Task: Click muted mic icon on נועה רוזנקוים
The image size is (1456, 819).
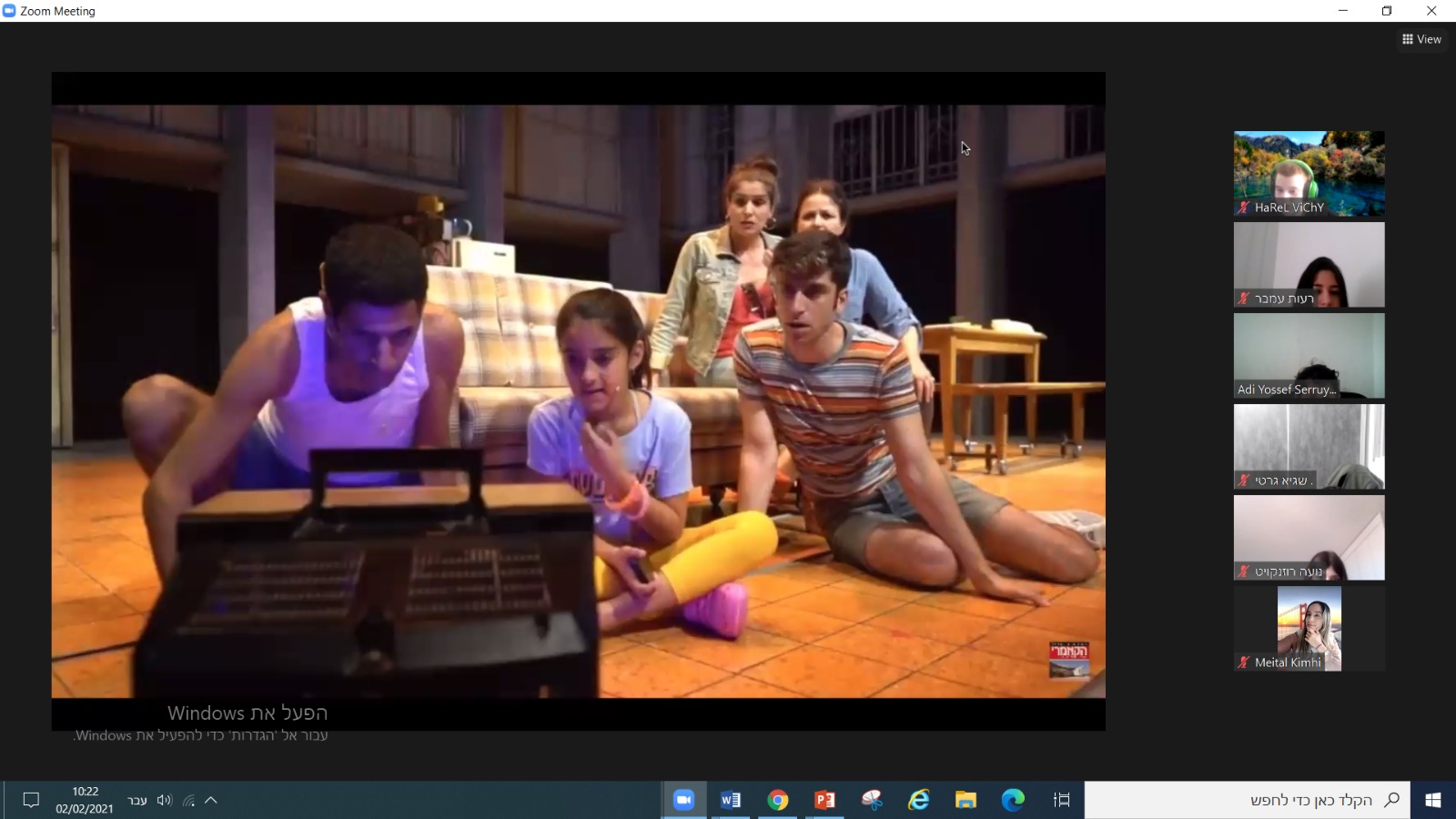Action: tap(1244, 571)
